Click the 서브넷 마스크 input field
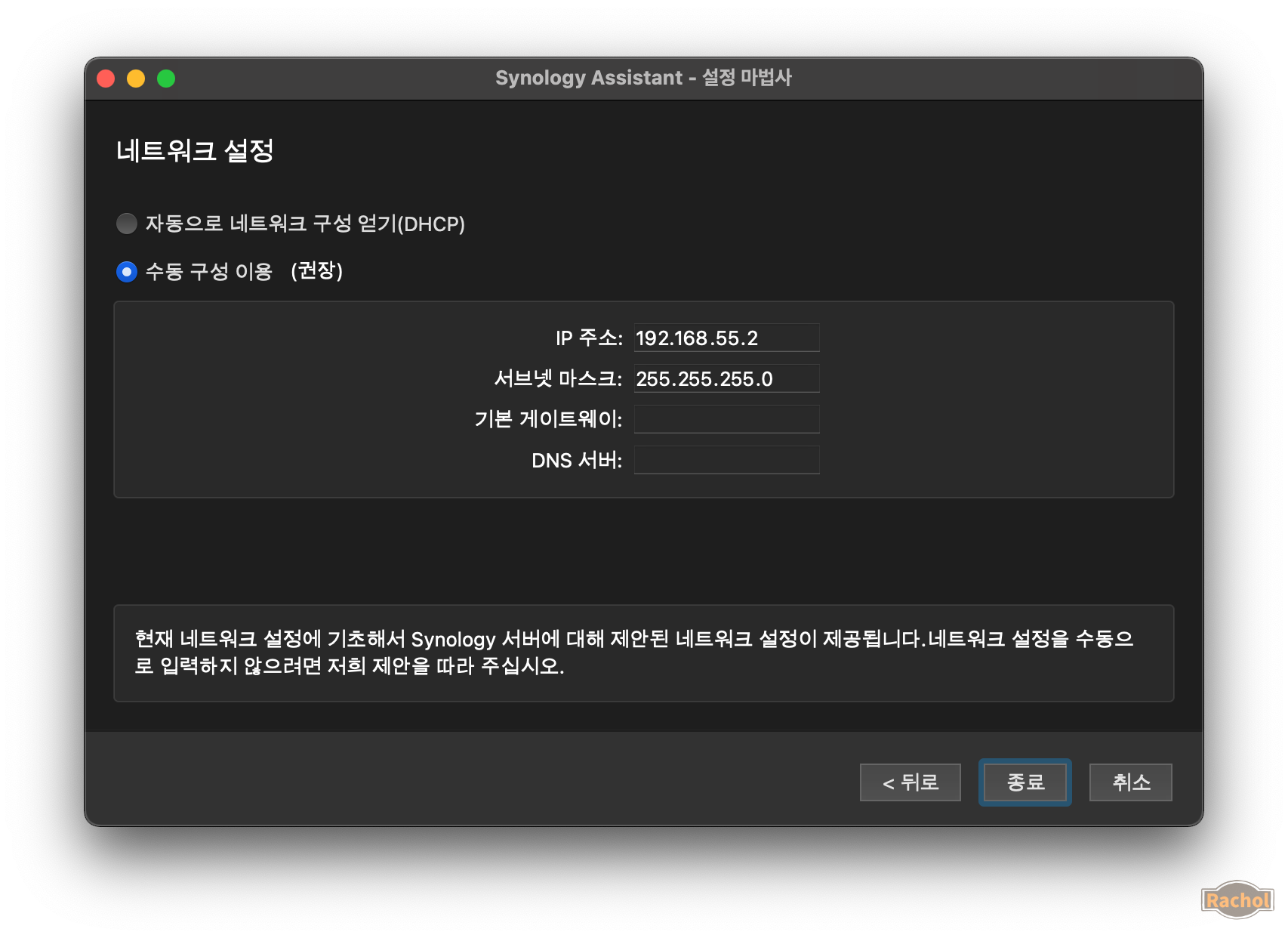The height and width of the screenshot is (938, 1288). (x=726, y=378)
